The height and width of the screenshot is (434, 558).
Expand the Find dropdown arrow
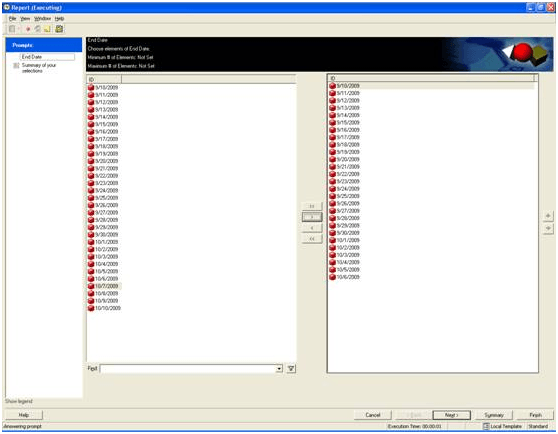tap(280, 369)
